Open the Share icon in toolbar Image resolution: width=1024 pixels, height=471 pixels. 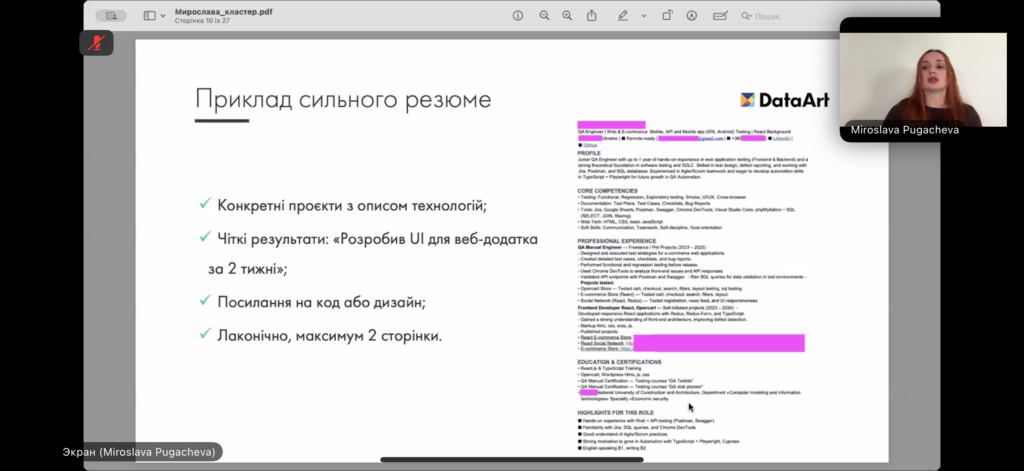point(592,16)
